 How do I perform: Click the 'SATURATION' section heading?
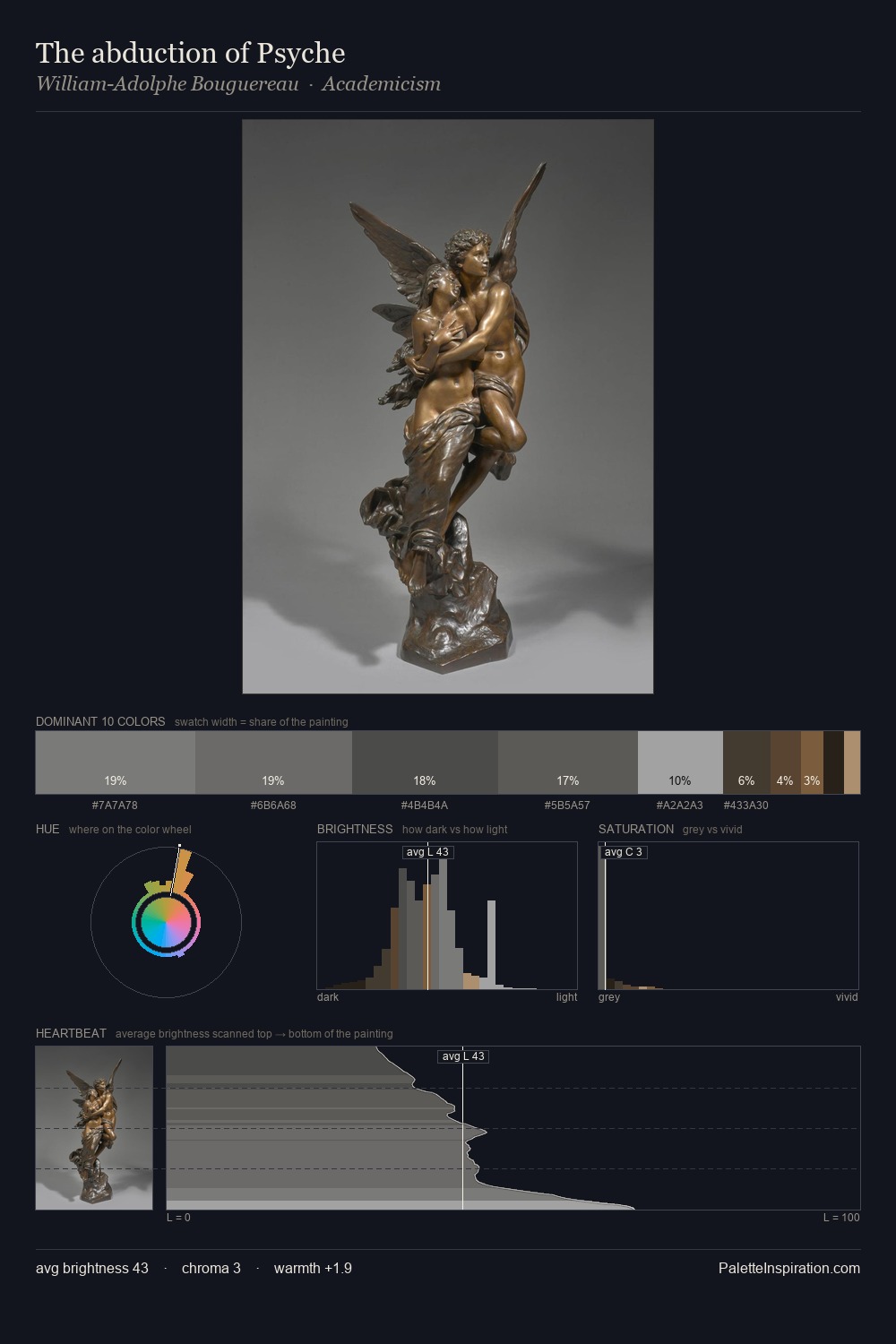tap(636, 829)
